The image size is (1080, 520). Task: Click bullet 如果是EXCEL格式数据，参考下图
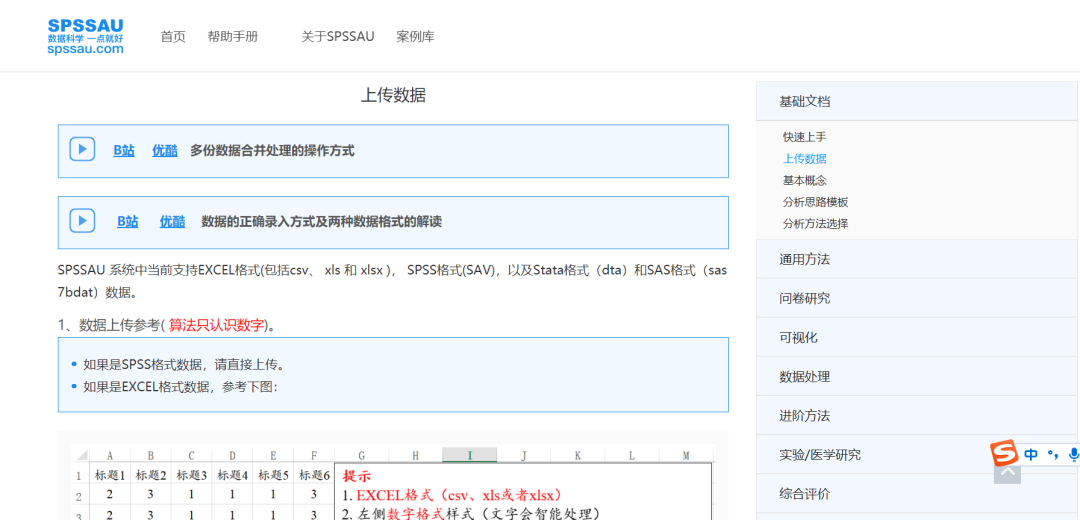tap(180, 387)
